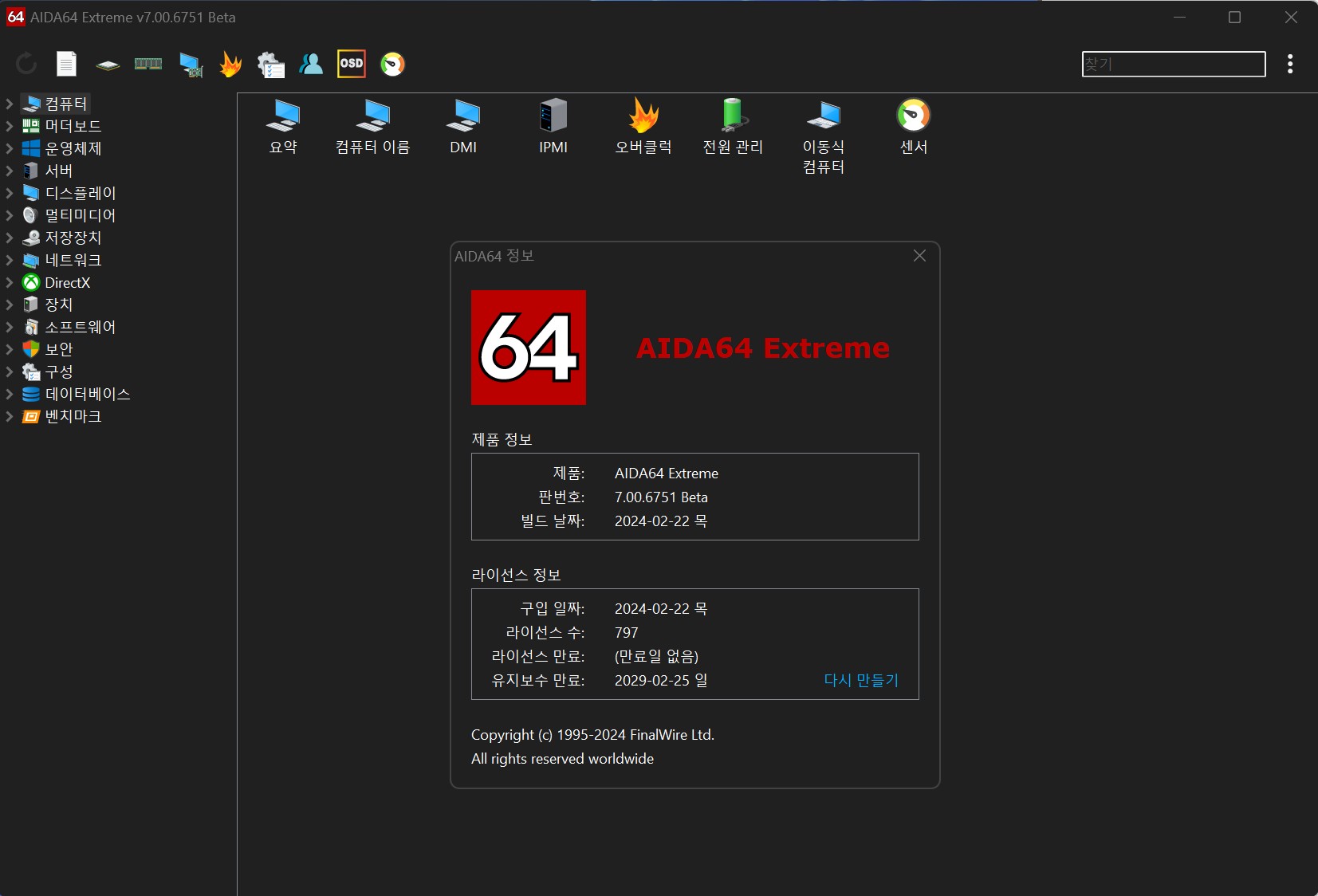Screen dimensions: 1318x896
Task: Click the AIDA64 title bar app icon
Action: (15, 17)
